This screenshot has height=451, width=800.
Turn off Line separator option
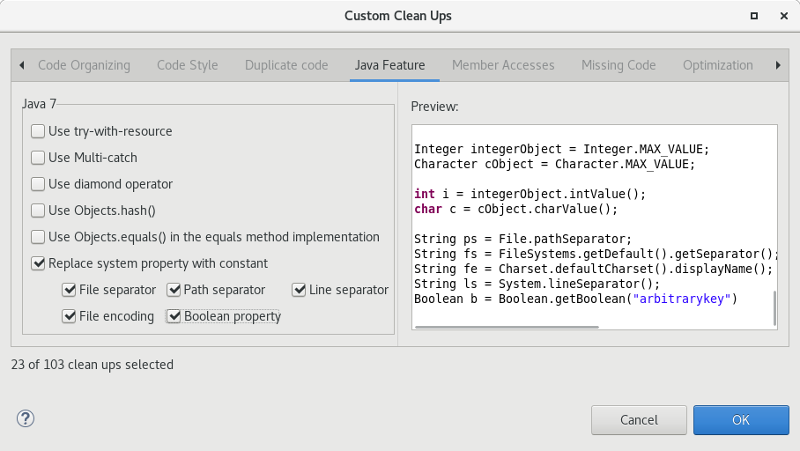coord(298,290)
